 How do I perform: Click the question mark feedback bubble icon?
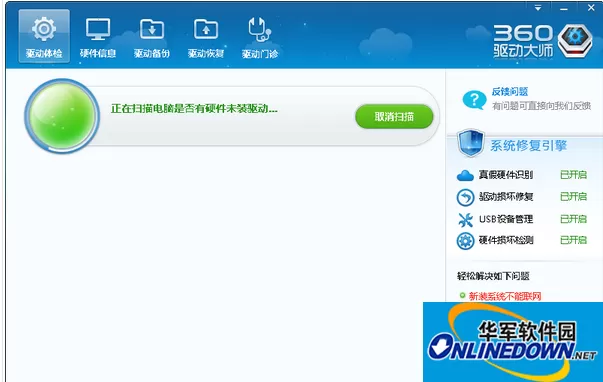(474, 100)
